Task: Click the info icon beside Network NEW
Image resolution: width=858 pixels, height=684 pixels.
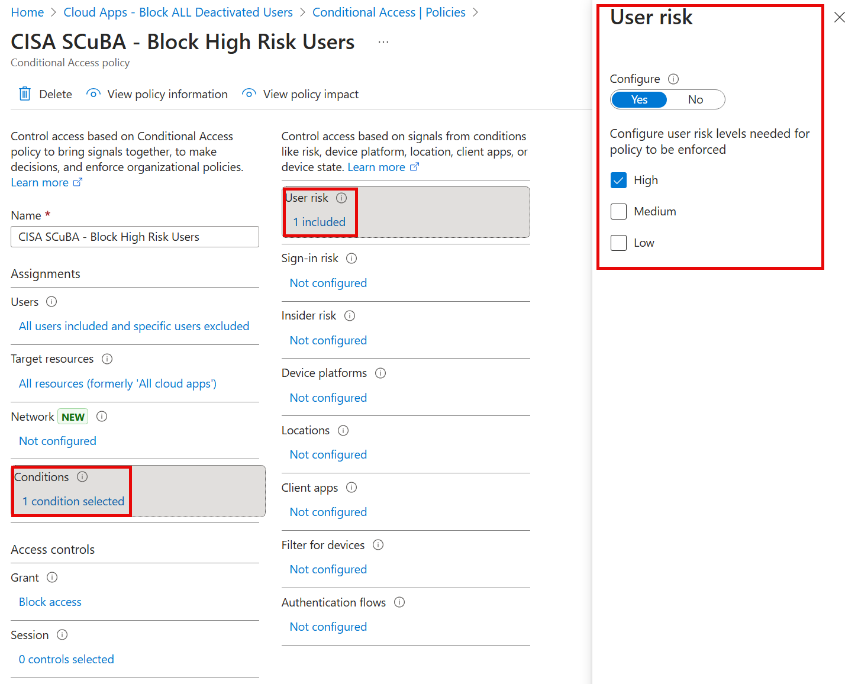Action: pos(101,416)
